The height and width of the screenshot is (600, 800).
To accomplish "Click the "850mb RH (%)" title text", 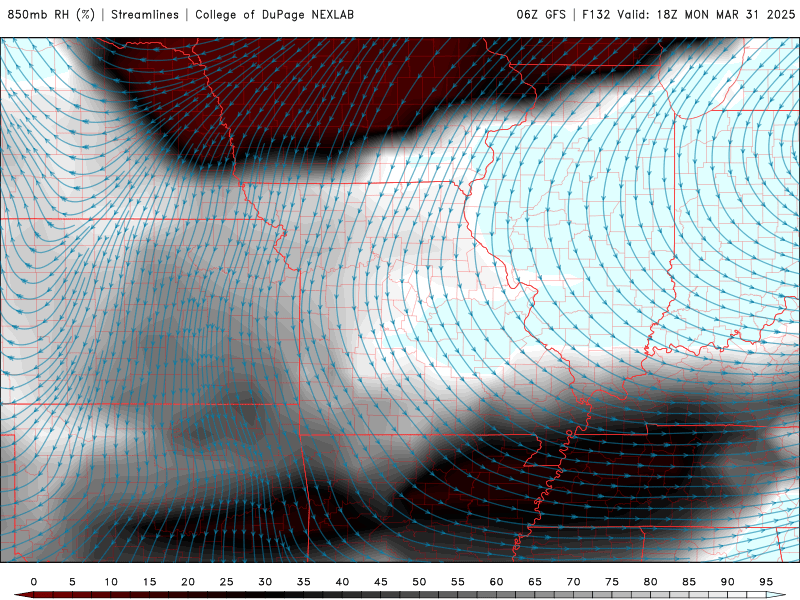I will tap(51, 15).
